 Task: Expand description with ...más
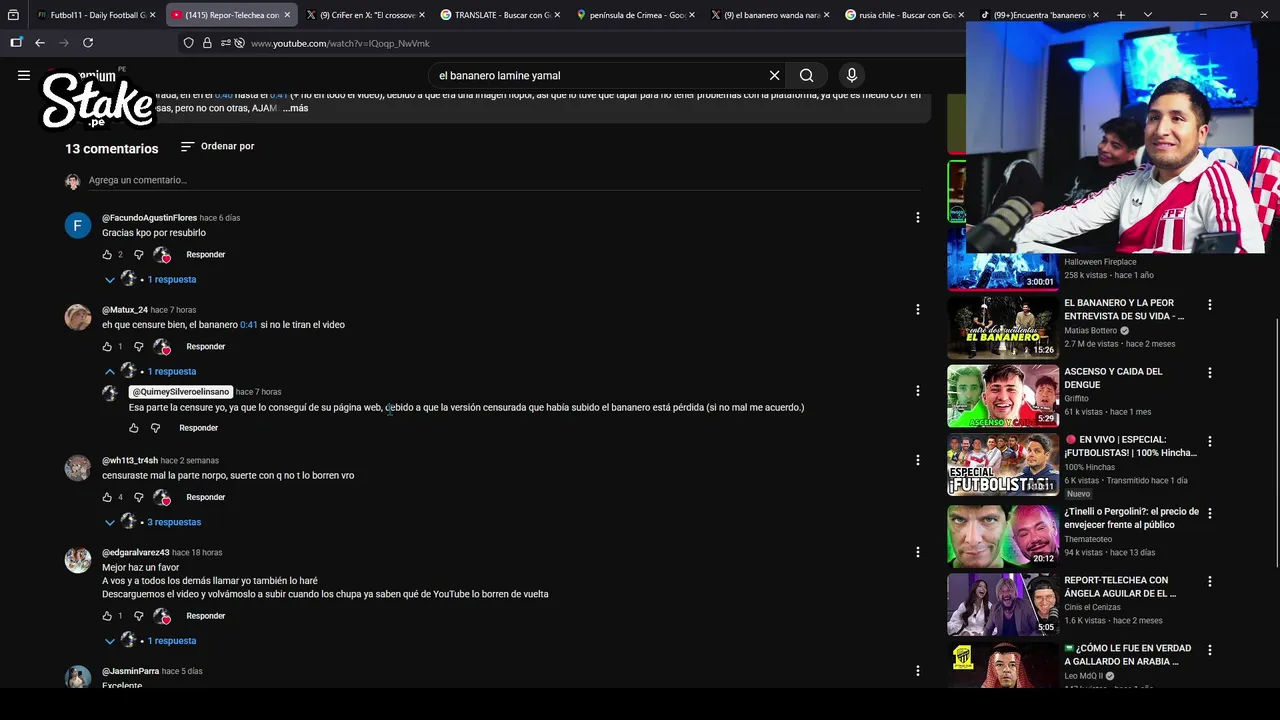[295, 108]
